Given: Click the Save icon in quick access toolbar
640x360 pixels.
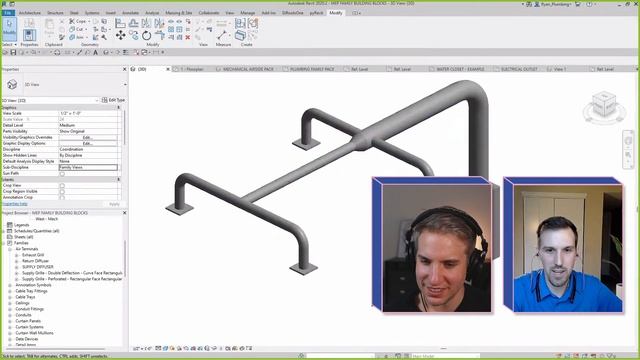Looking at the screenshot, I should point(13,52).
